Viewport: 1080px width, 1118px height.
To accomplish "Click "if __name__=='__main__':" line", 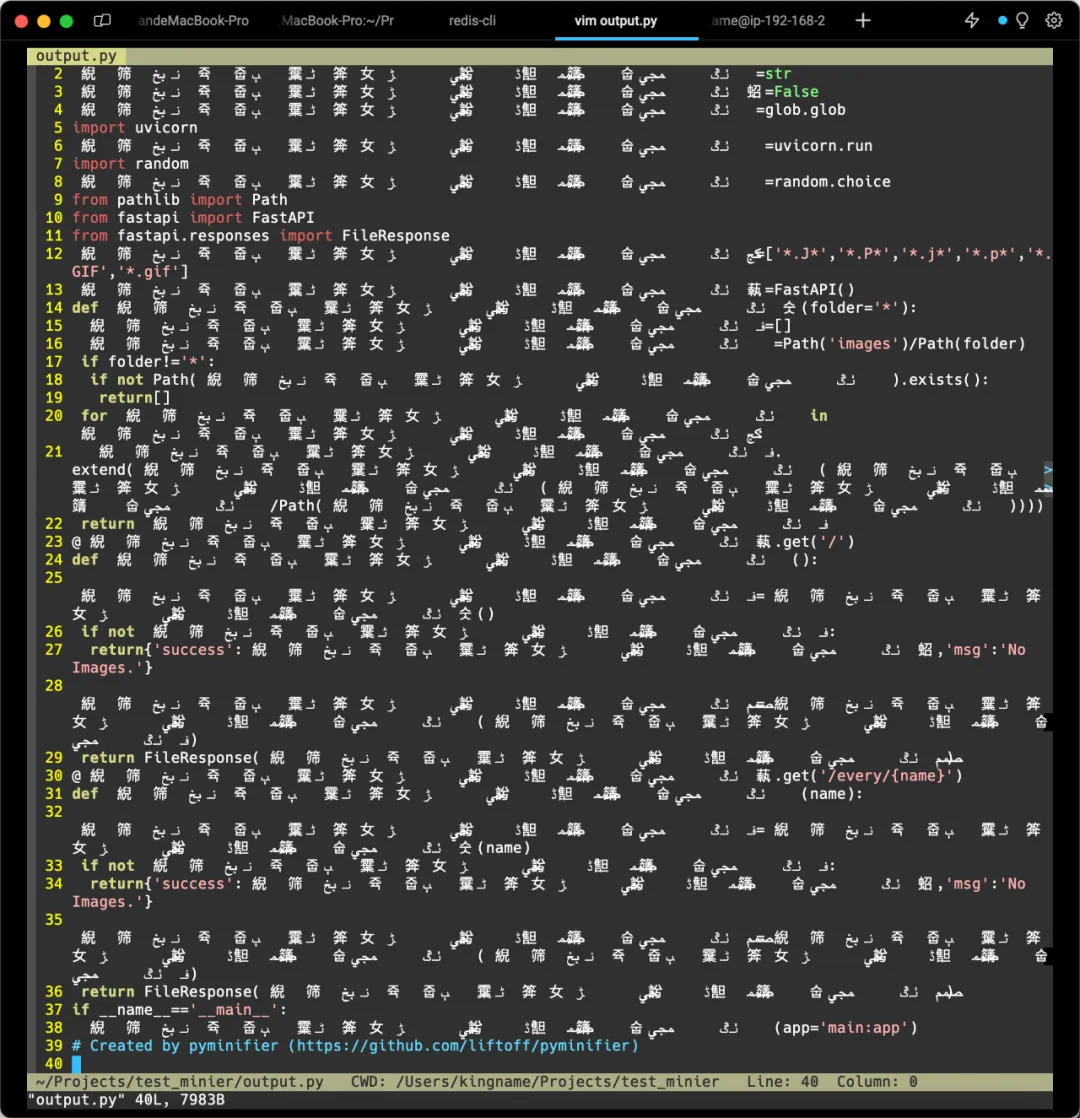I will (x=179, y=1010).
